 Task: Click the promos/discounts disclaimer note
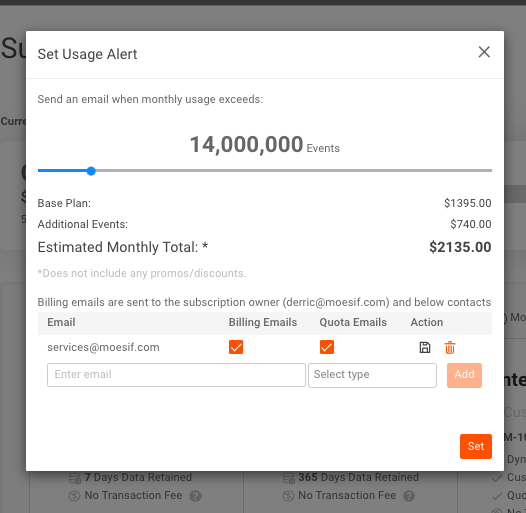click(x=142, y=273)
